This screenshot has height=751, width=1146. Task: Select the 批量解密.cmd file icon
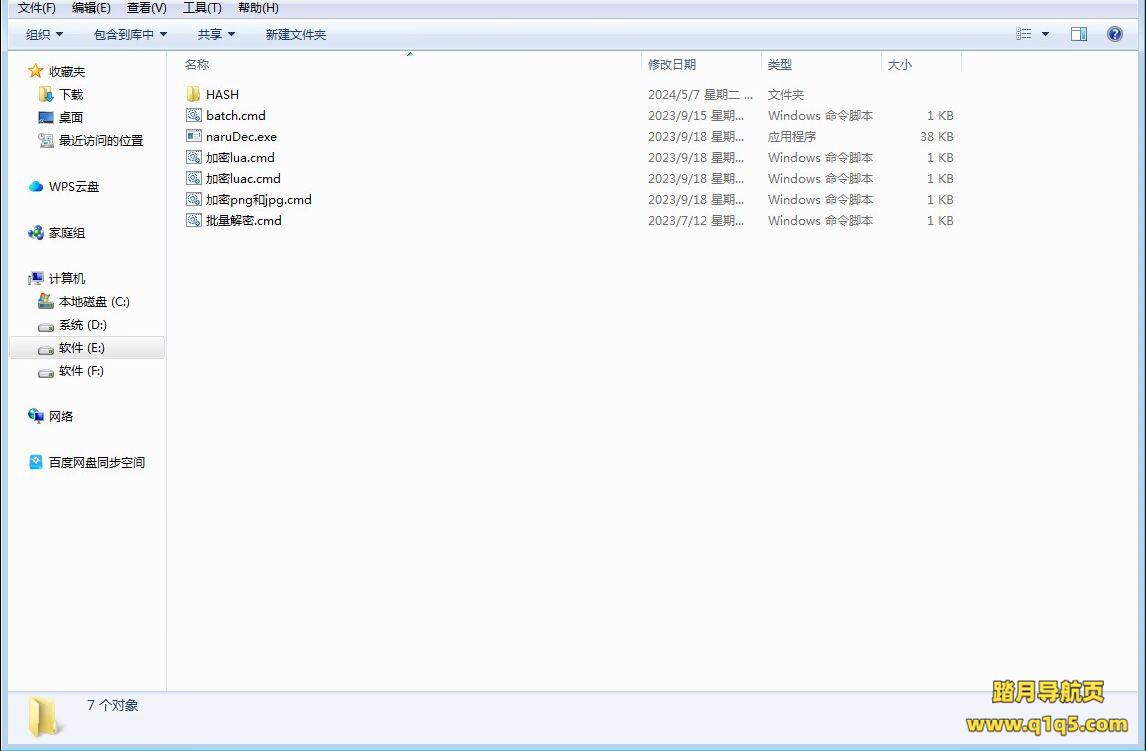pyautogui.click(x=194, y=220)
